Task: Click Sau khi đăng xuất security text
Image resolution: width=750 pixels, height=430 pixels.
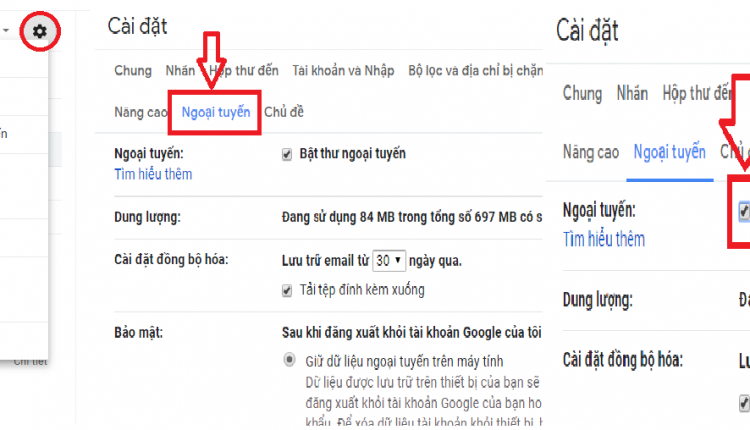Action: (412, 332)
